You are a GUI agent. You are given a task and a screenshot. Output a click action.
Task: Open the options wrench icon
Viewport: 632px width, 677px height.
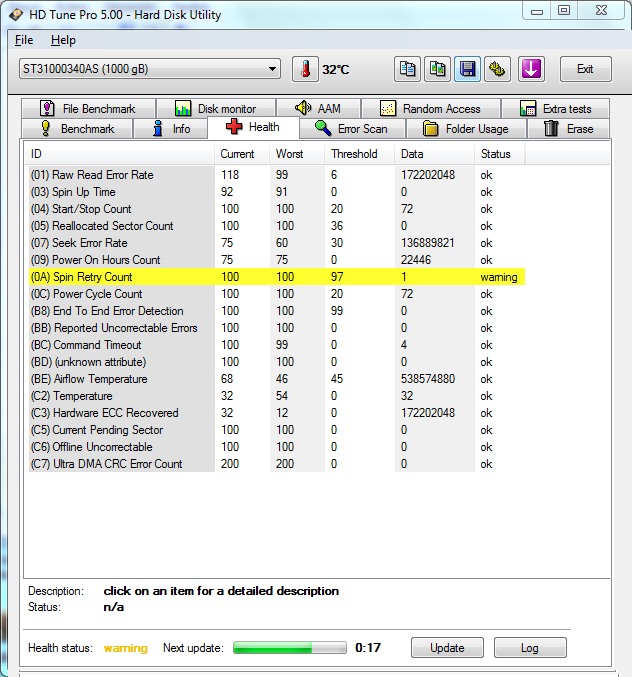497,69
